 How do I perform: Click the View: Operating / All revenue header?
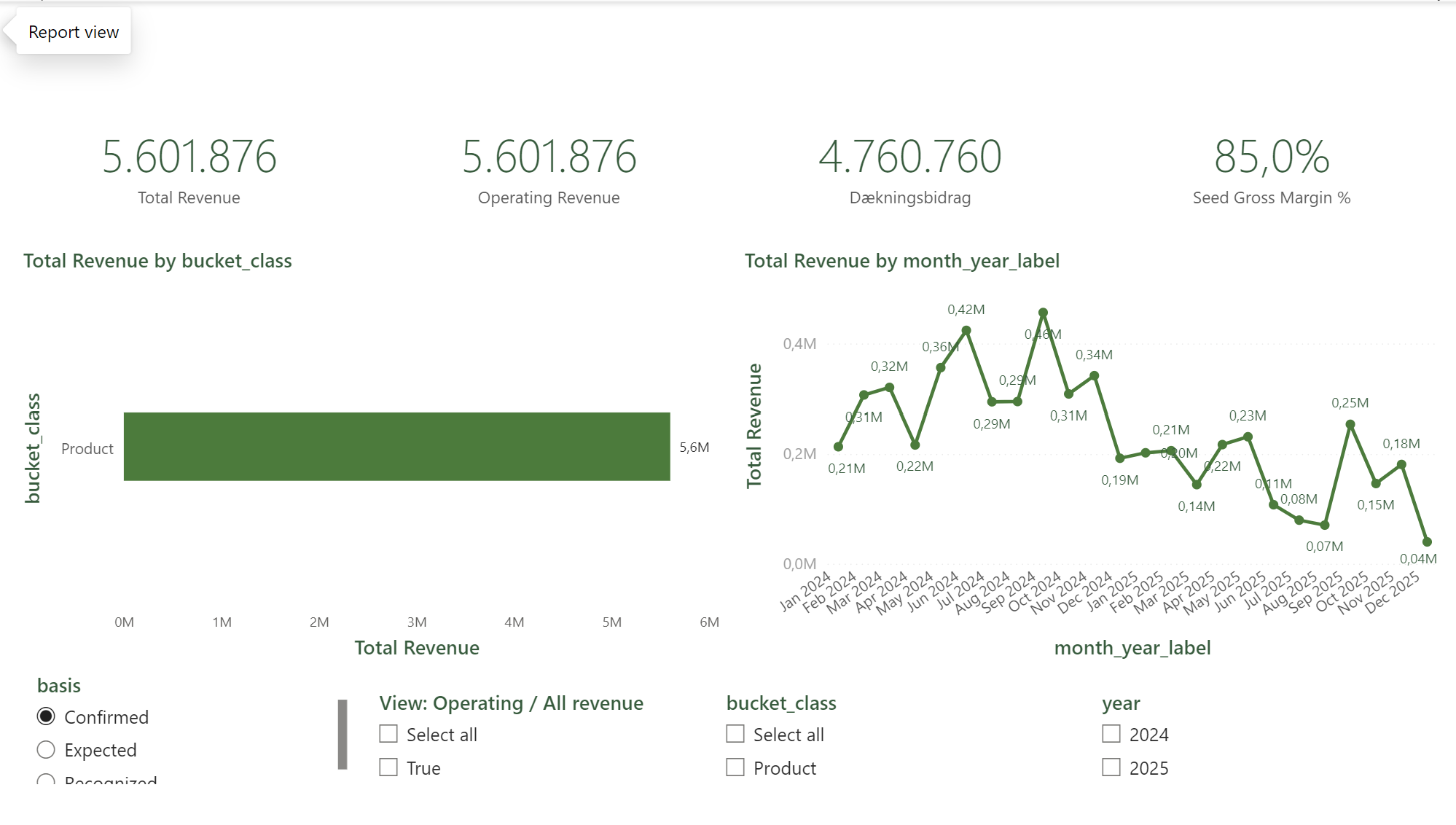pyautogui.click(x=512, y=703)
